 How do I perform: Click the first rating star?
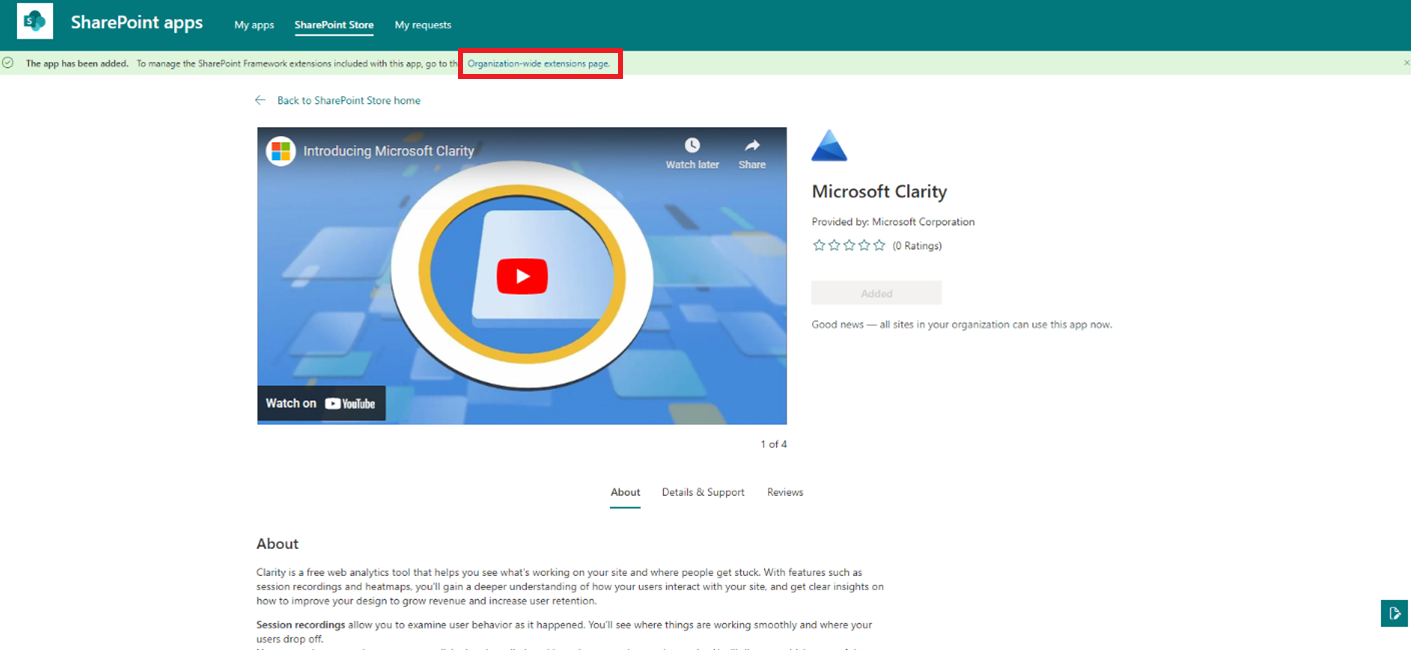pyautogui.click(x=819, y=245)
